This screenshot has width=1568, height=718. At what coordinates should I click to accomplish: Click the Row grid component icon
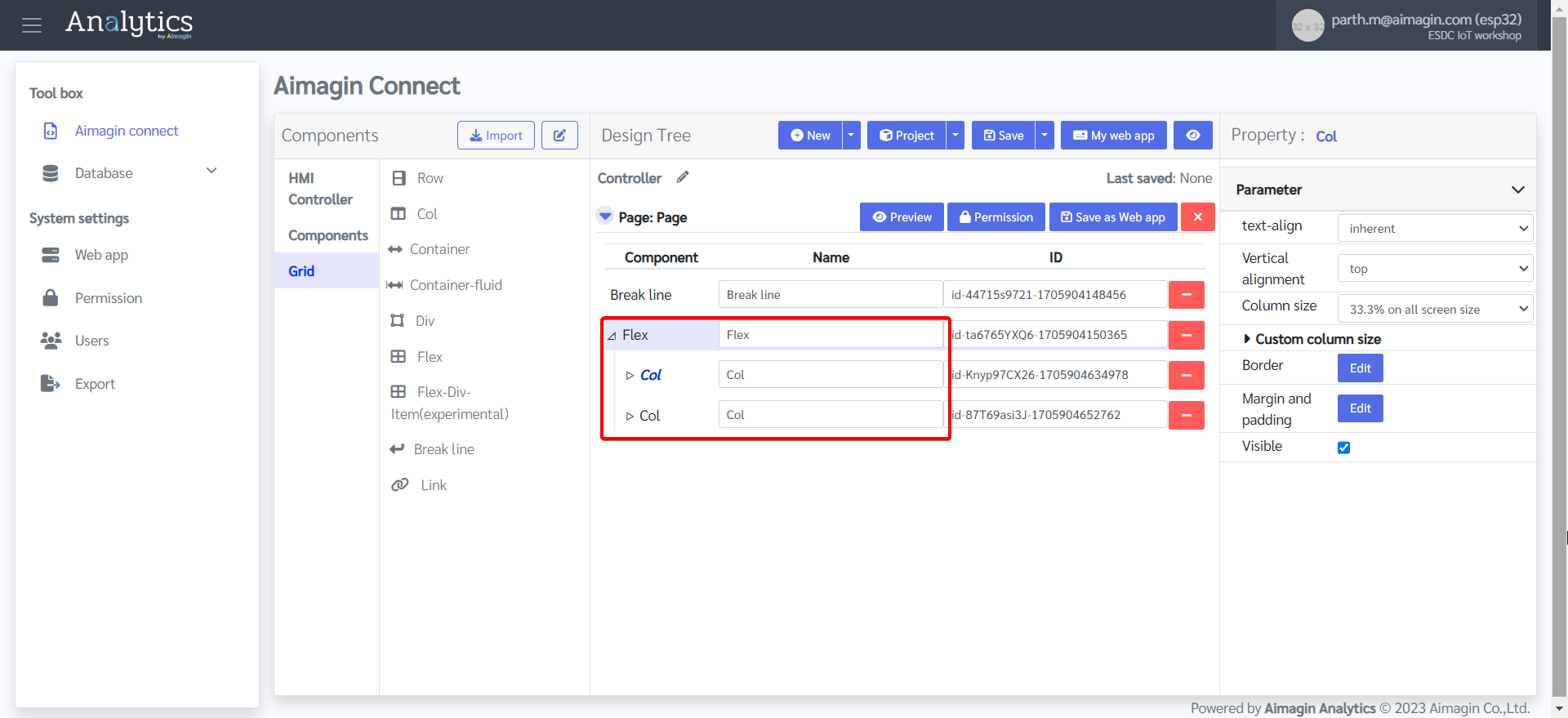(399, 178)
